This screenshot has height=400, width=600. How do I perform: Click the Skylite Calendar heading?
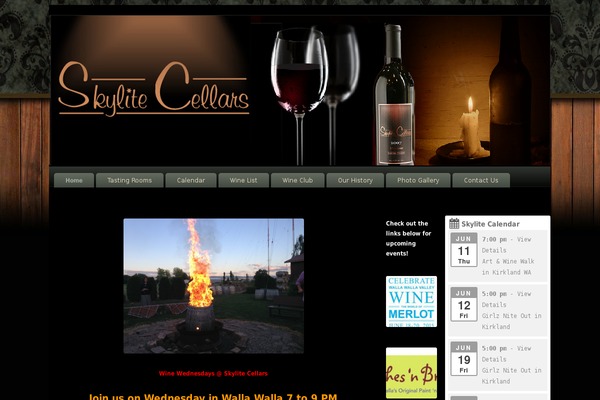coord(490,224)
